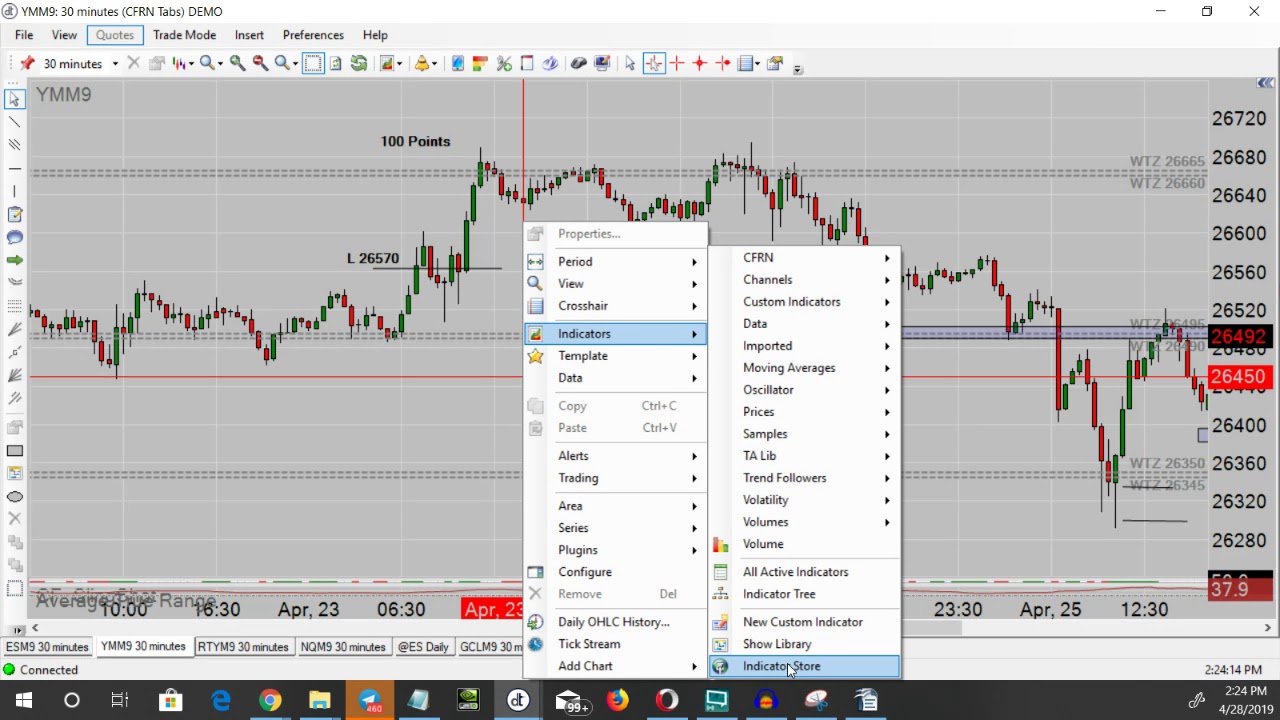Viewport: 1280px width, 720px height.
Task: Open the Indicator Store
Action: click(804, 666)
